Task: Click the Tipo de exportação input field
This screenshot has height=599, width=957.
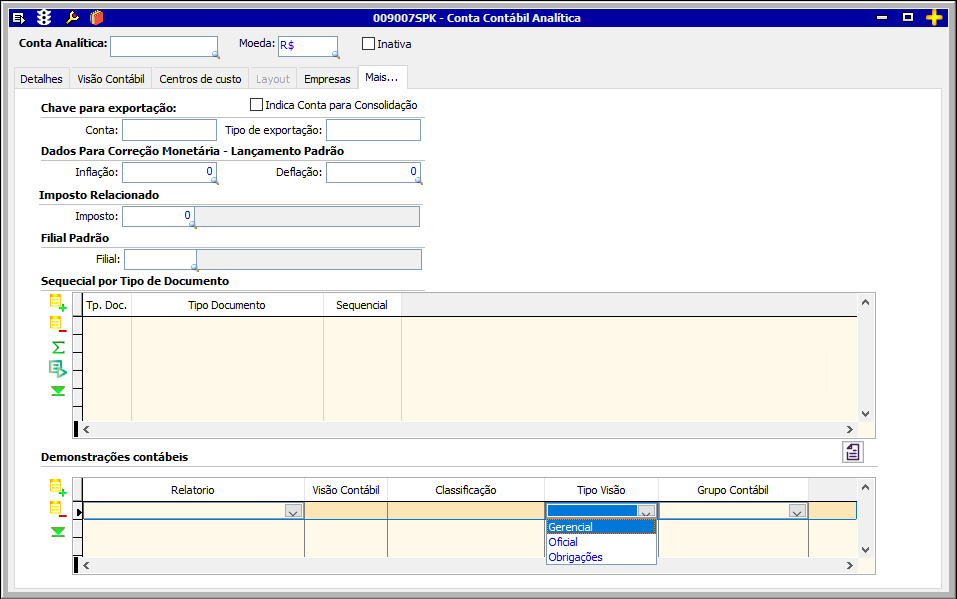Action: pos(373,130)
